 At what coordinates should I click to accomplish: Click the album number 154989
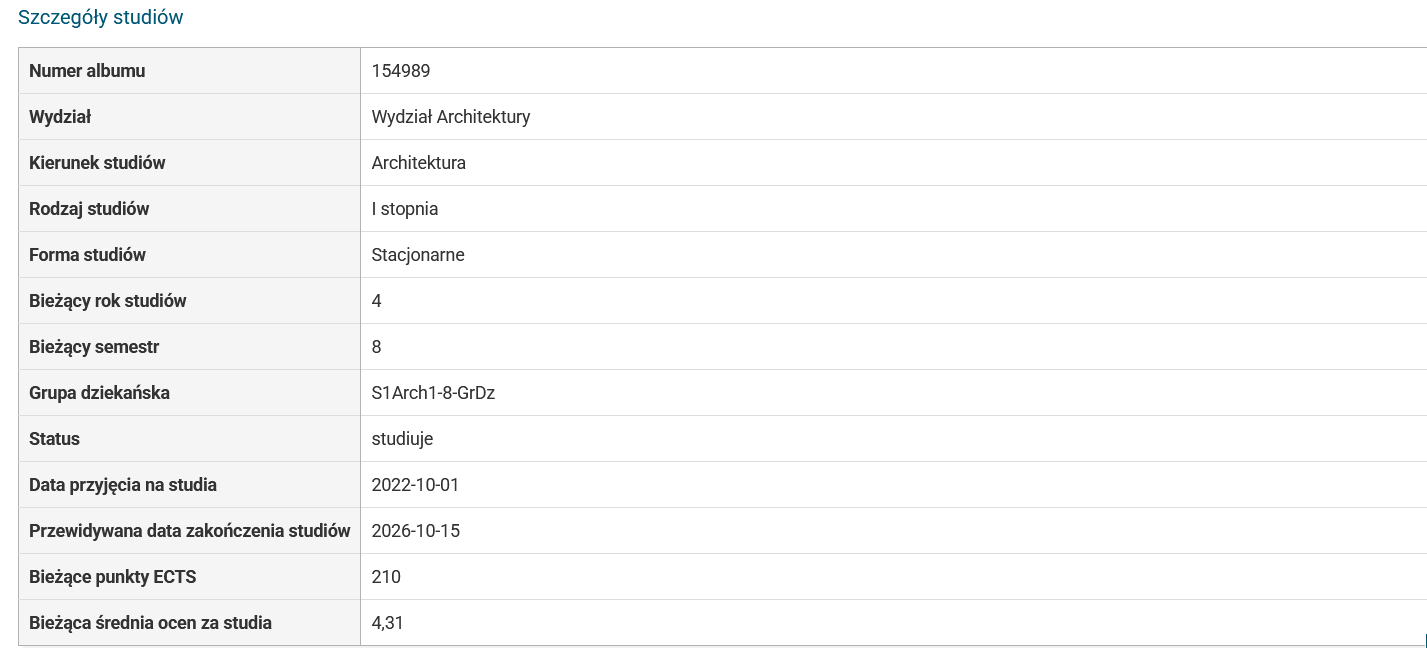pos(400,71)
